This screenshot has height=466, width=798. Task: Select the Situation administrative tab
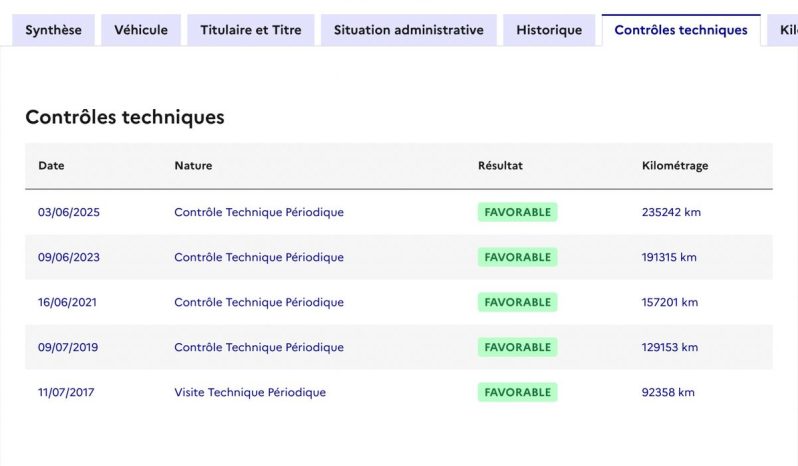tap(409, 30)
